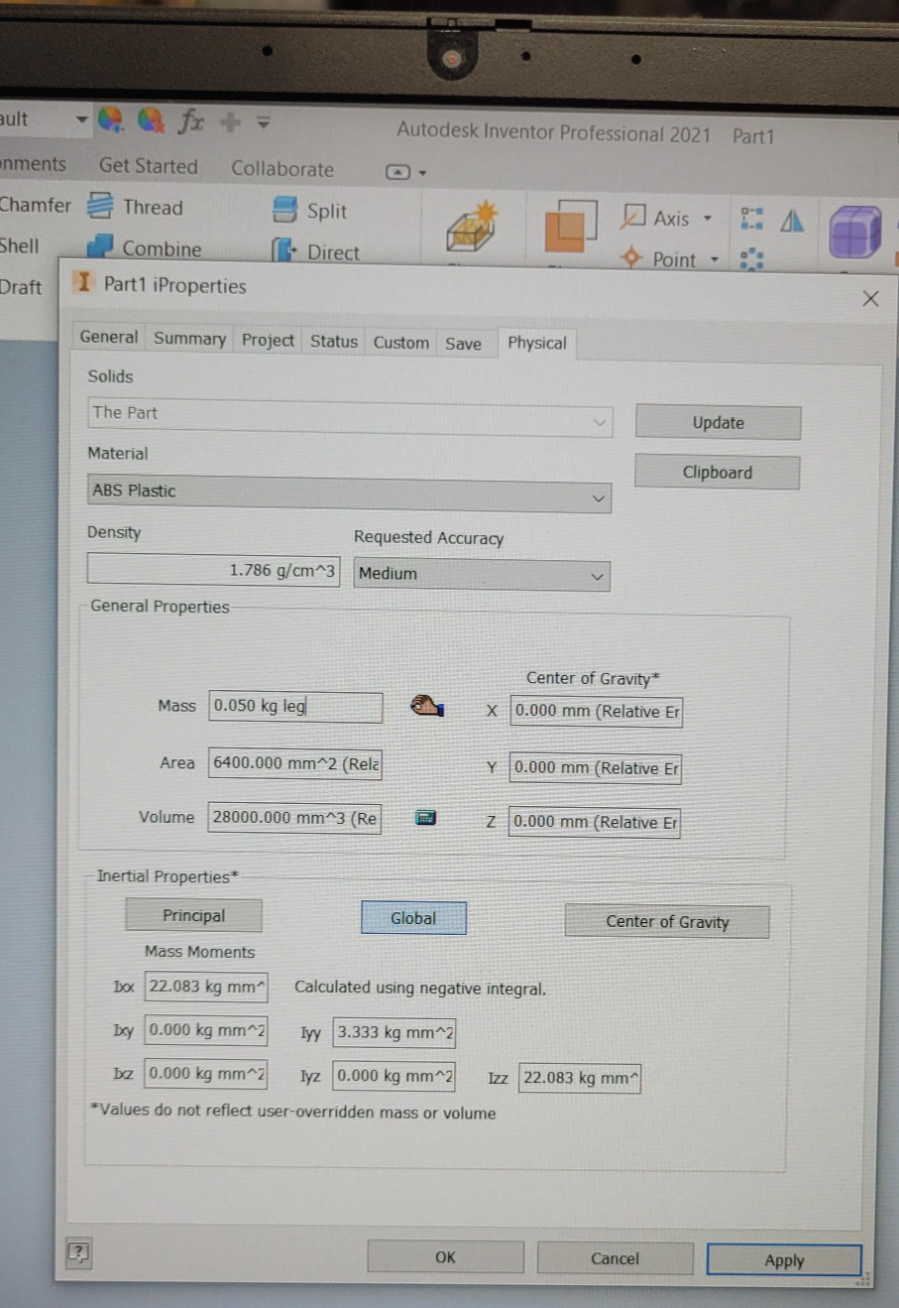899x1308 pixels.
Task: Click the Center of Gravity Z field
Action: (595, 822)
